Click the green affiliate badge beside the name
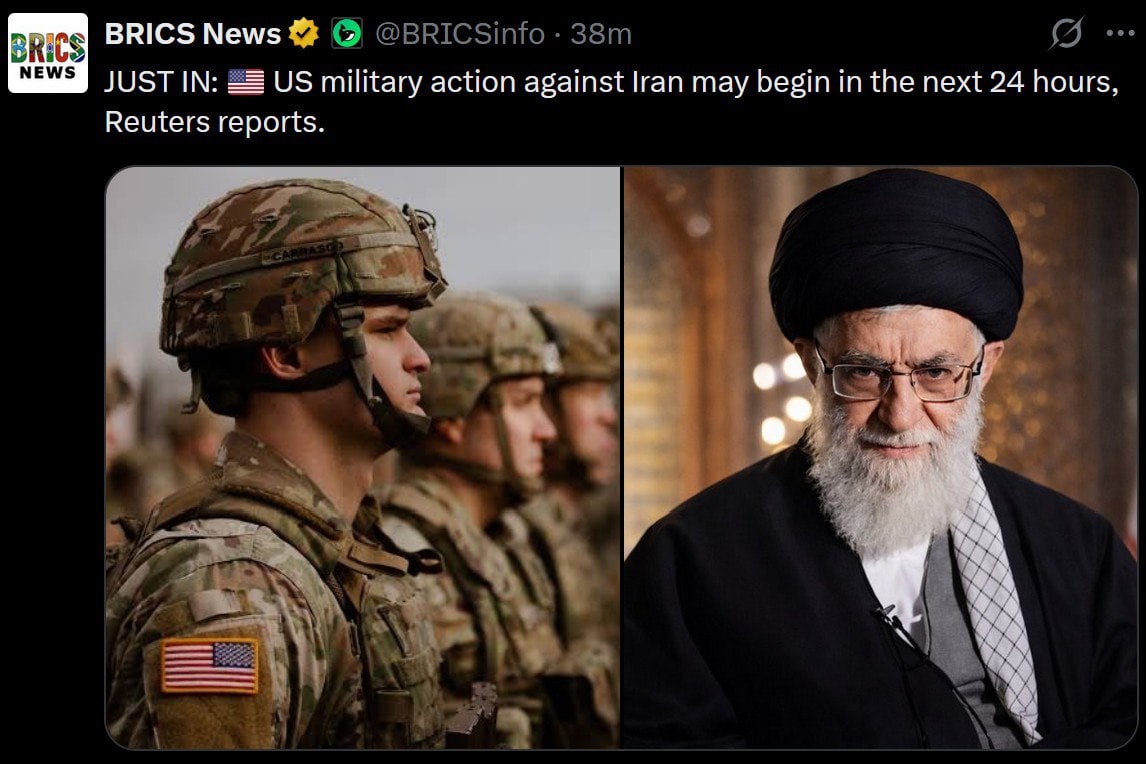Screen dimensions: 1146x764 coord(347,34)
